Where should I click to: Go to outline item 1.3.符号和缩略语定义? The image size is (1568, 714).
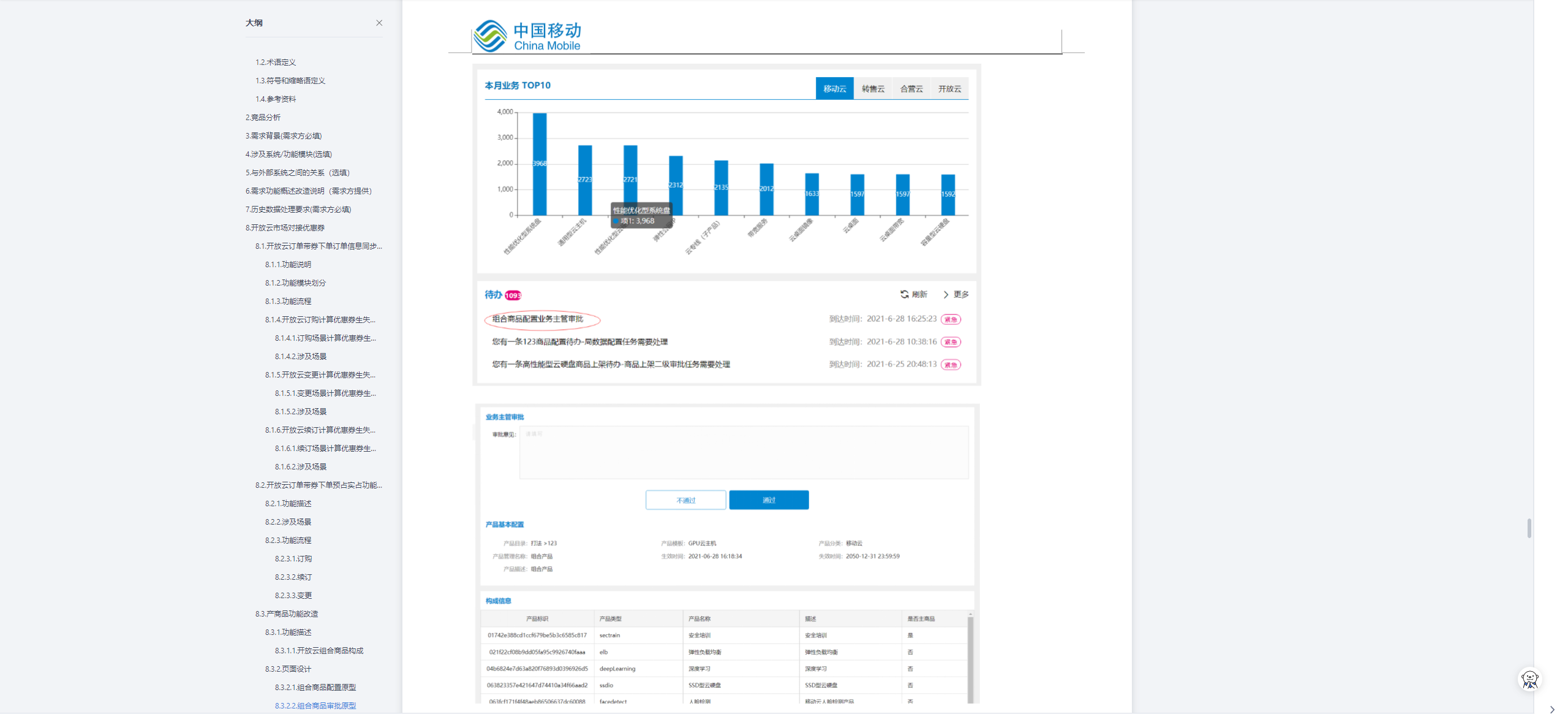pos(290,80)
